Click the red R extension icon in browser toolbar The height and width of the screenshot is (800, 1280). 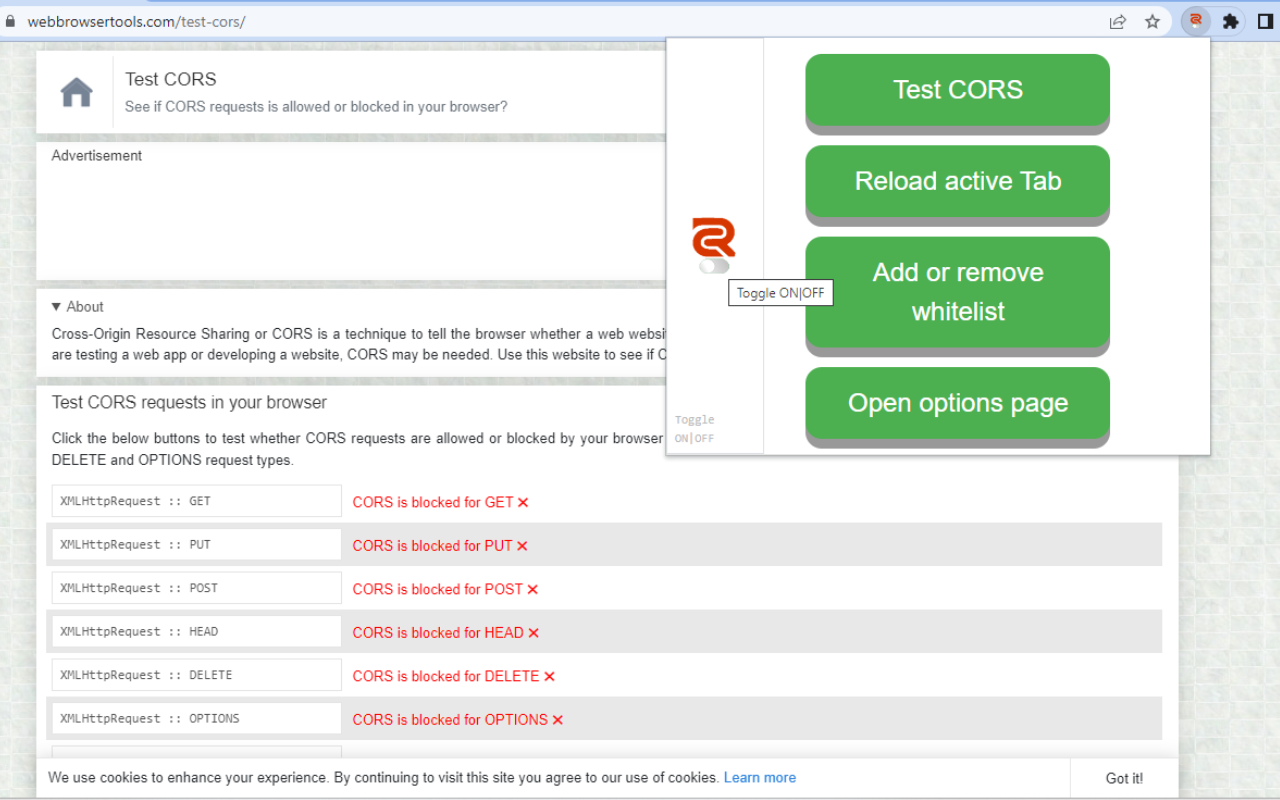coord(1196,21)
